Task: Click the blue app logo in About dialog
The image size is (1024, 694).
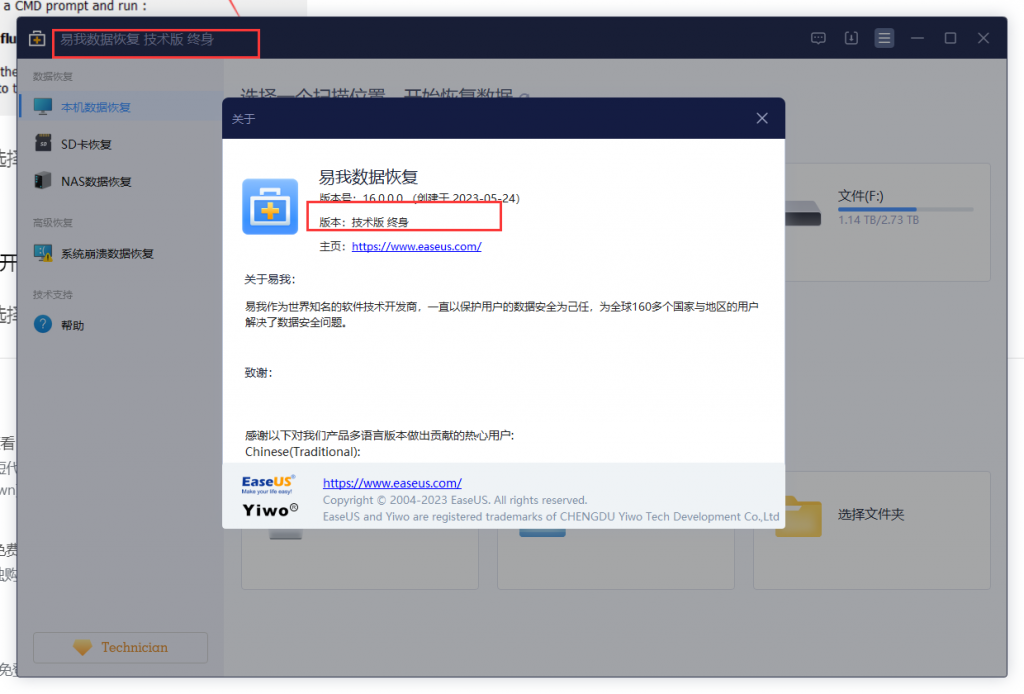Action: tap(269, 210)
